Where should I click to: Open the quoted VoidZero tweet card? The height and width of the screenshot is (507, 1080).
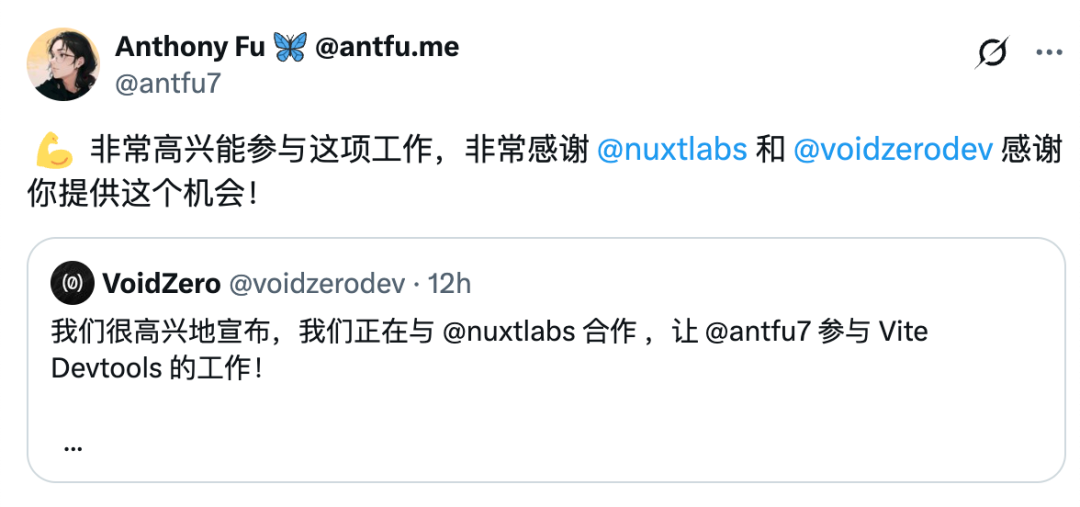(x=546, y=360)
